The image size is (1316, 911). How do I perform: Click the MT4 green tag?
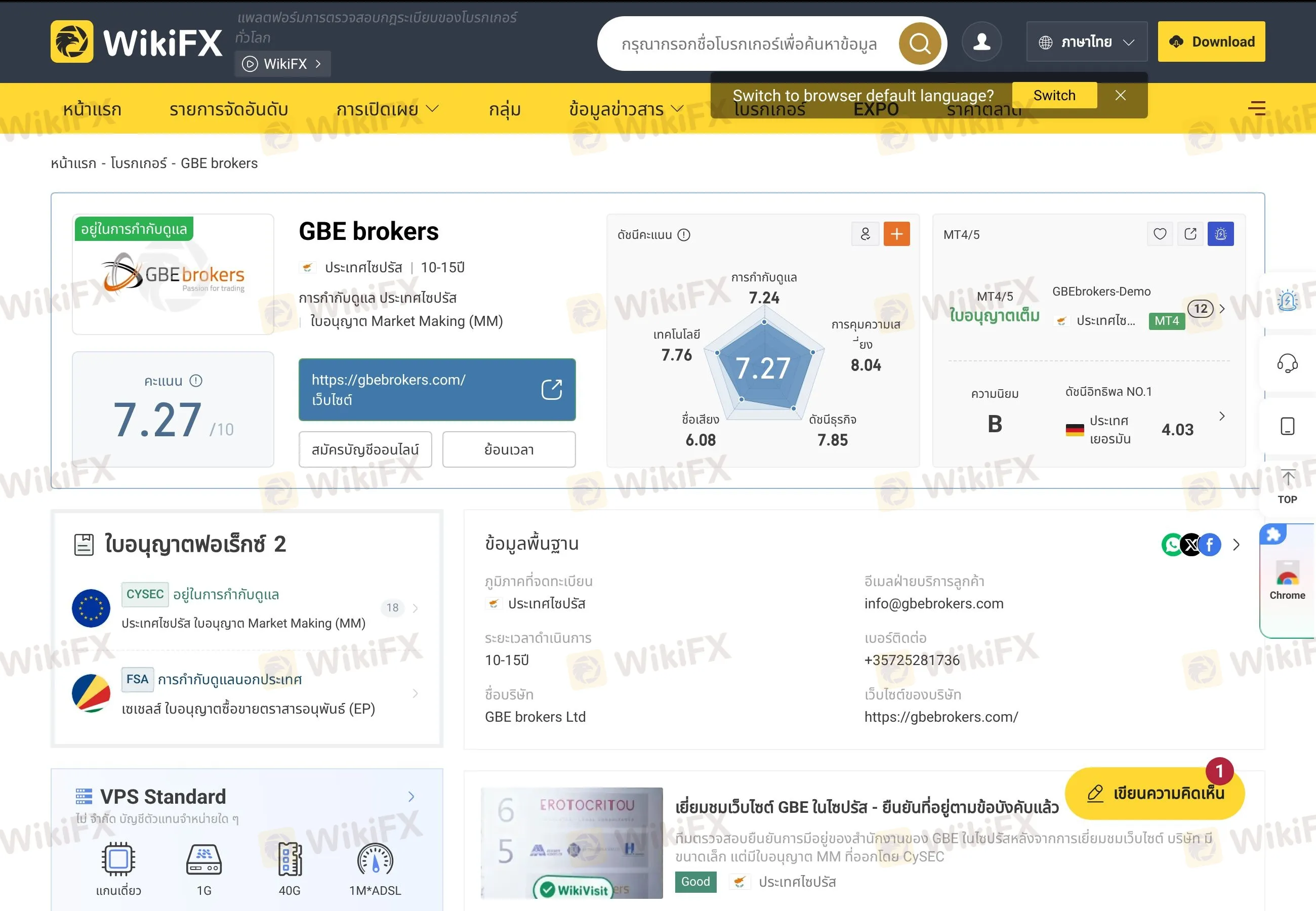(x=1167, y=321)
